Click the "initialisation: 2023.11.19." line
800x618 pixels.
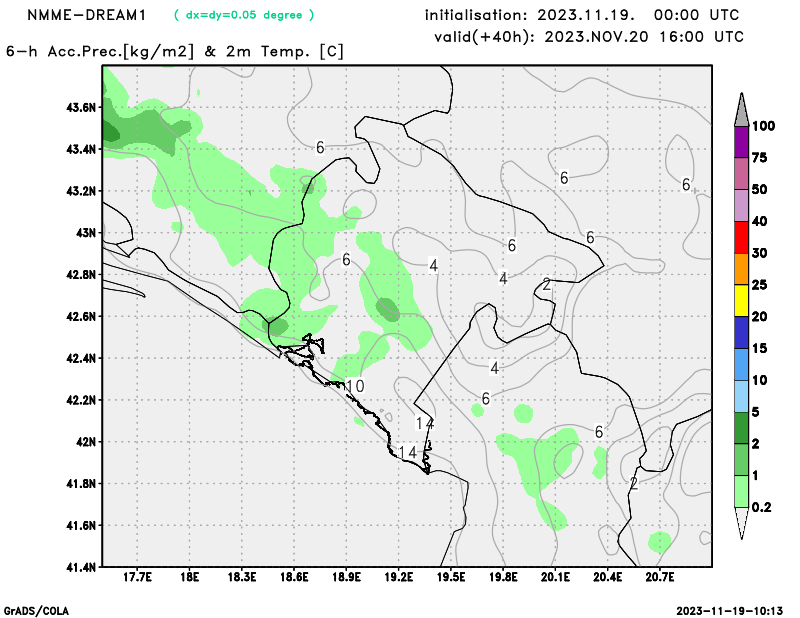click(x=530, y=15)
